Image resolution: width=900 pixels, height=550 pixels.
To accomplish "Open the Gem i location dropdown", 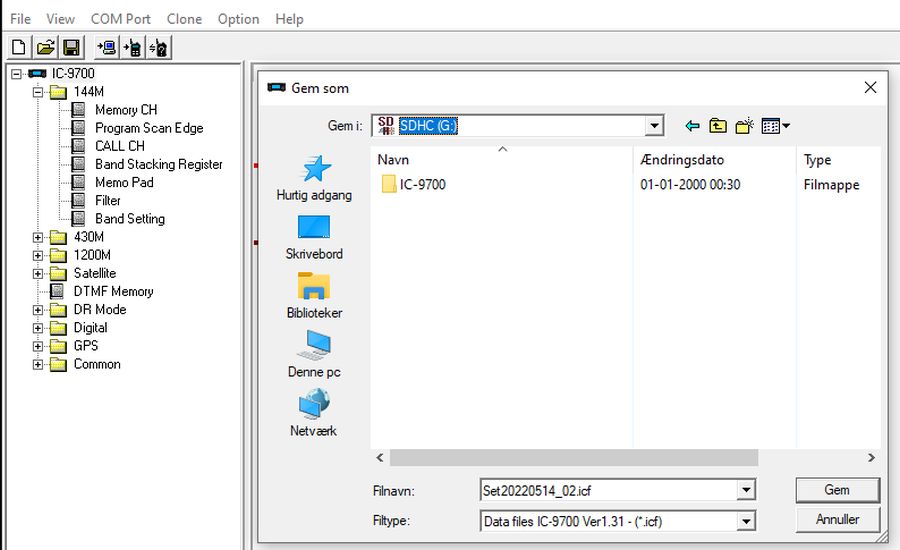I will pyautogui.click(x=653, y=126).
